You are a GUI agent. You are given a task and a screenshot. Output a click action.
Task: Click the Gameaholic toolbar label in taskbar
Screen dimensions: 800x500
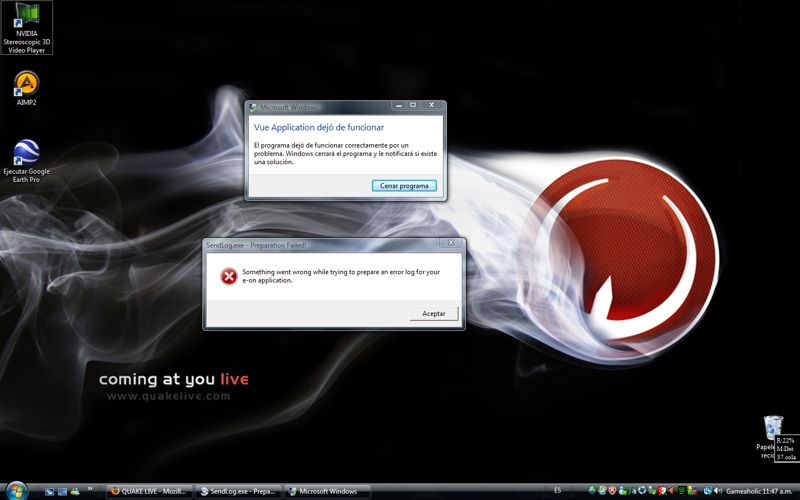[x=743, y=491]
